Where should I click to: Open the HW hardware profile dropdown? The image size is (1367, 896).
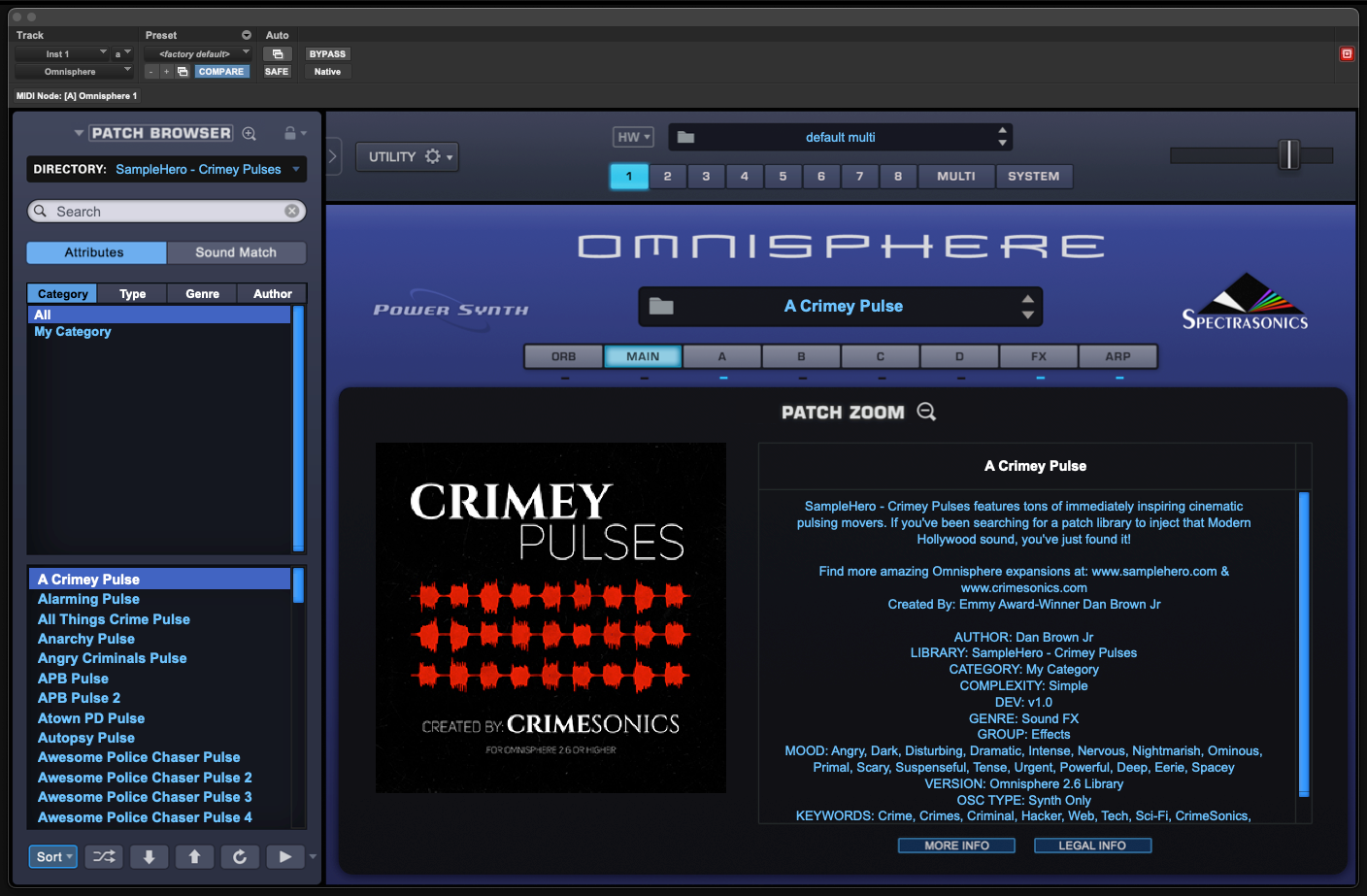[633, 137]
